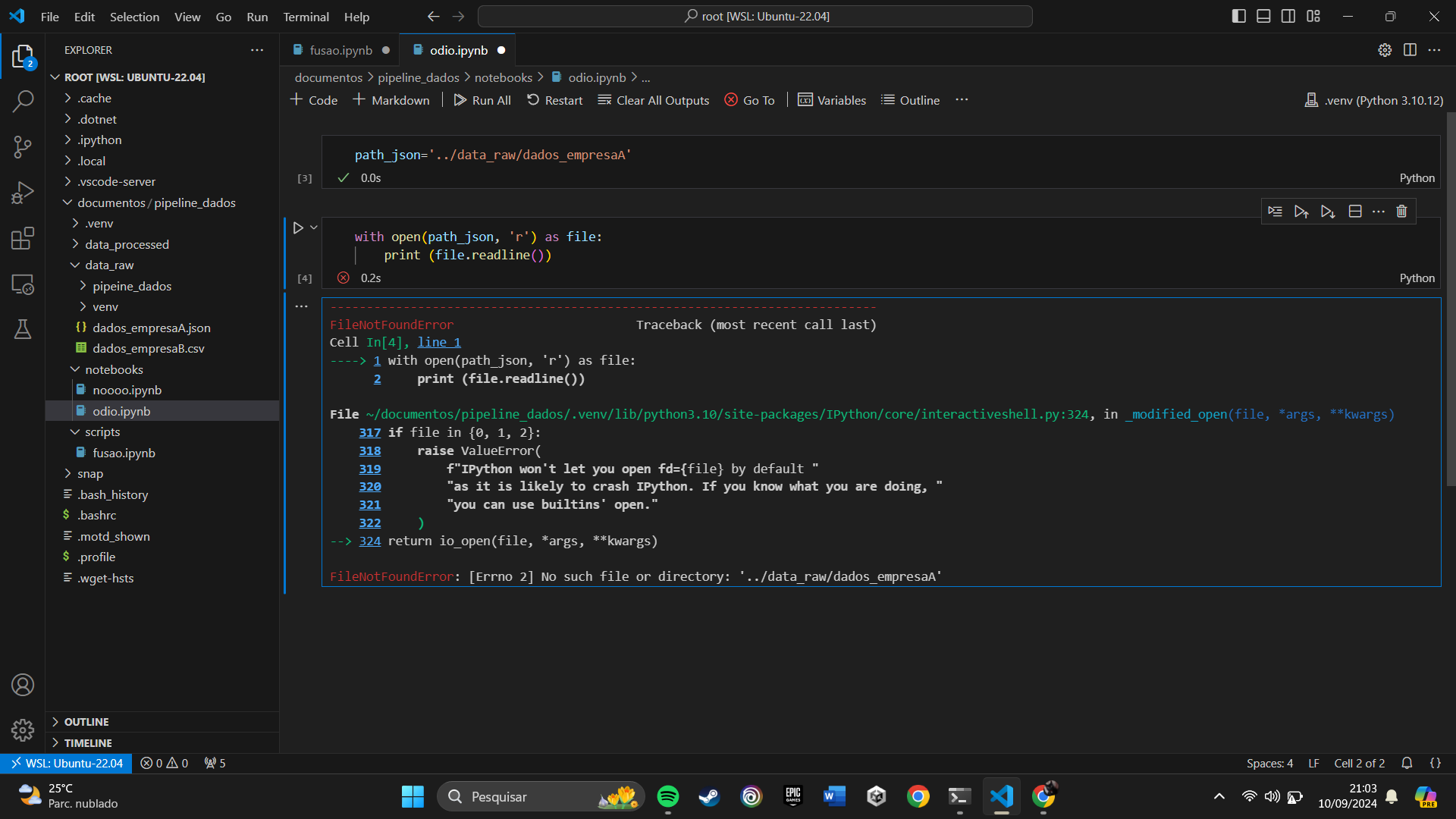Split the editor right
The width and height of the screenshot is (1456, 819).
1410,50
